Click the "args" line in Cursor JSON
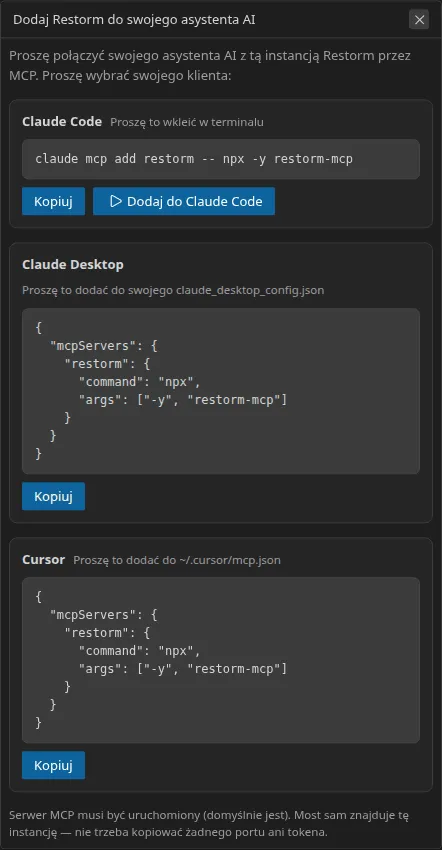This screenshot has width=442, height=850. pyautogui.click(x=183, y=669)
